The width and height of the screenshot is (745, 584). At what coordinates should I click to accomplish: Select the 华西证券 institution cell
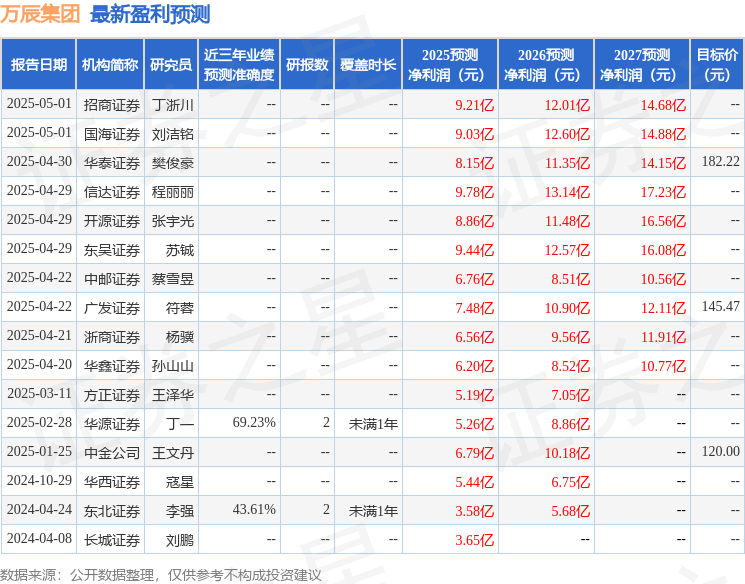coord(112,482)
